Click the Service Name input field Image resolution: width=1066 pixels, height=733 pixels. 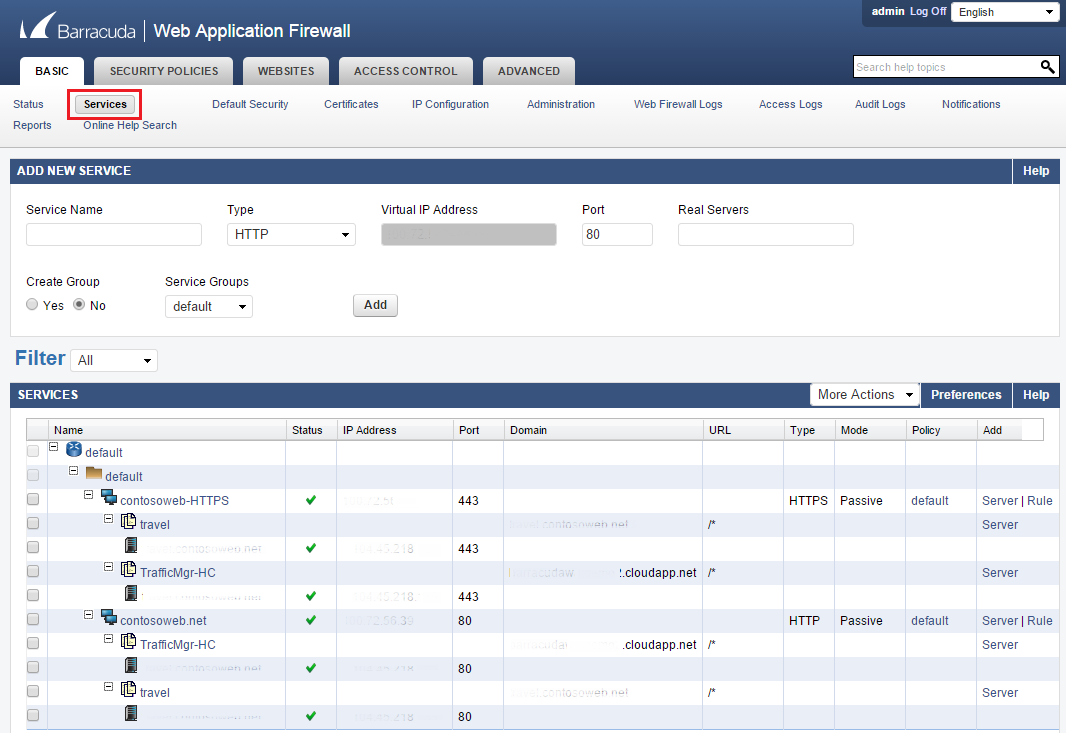(x=114, y=235)
